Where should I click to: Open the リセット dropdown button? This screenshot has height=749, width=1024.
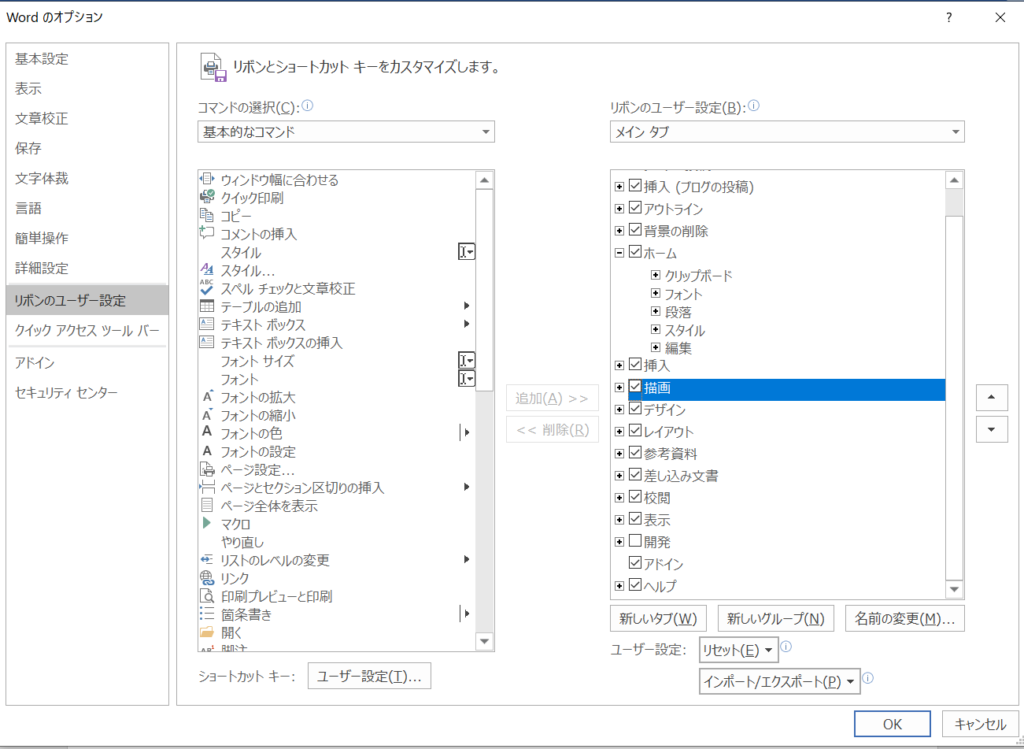739,650
